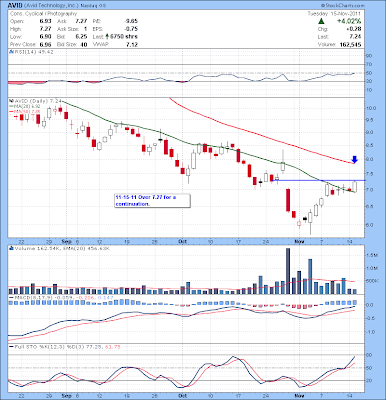
Task: Click the Chg value +0.28
Action: (x=354, y=29)
